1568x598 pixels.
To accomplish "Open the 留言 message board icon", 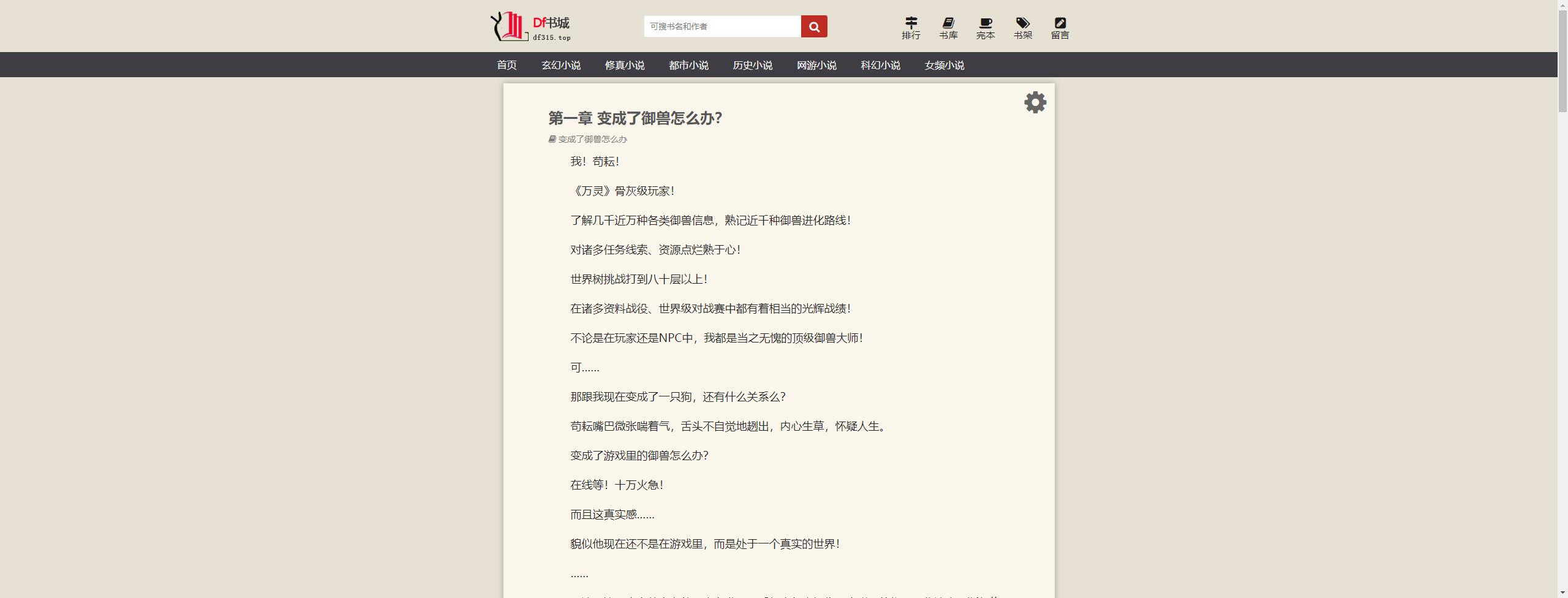I will 1060,28.
